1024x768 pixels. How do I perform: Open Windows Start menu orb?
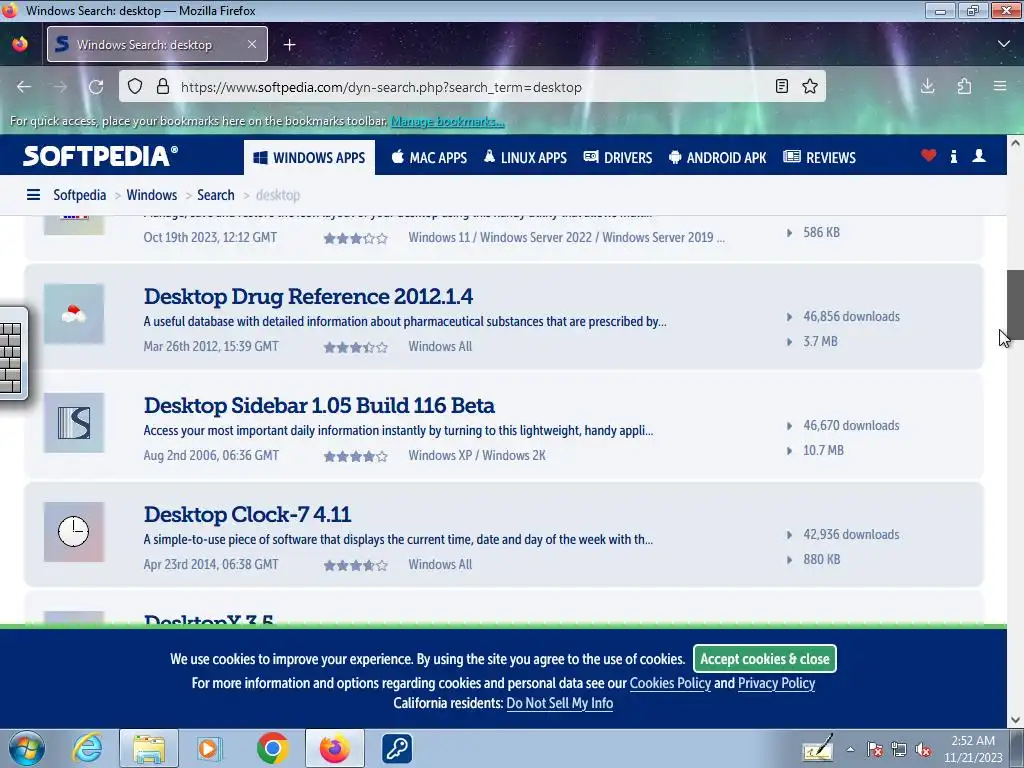click(x=27, y=748)
